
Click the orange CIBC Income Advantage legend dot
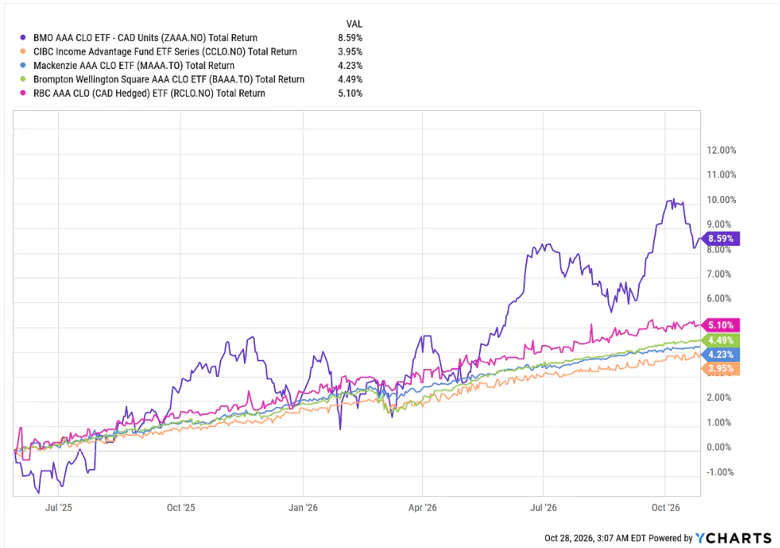point(23,52)
